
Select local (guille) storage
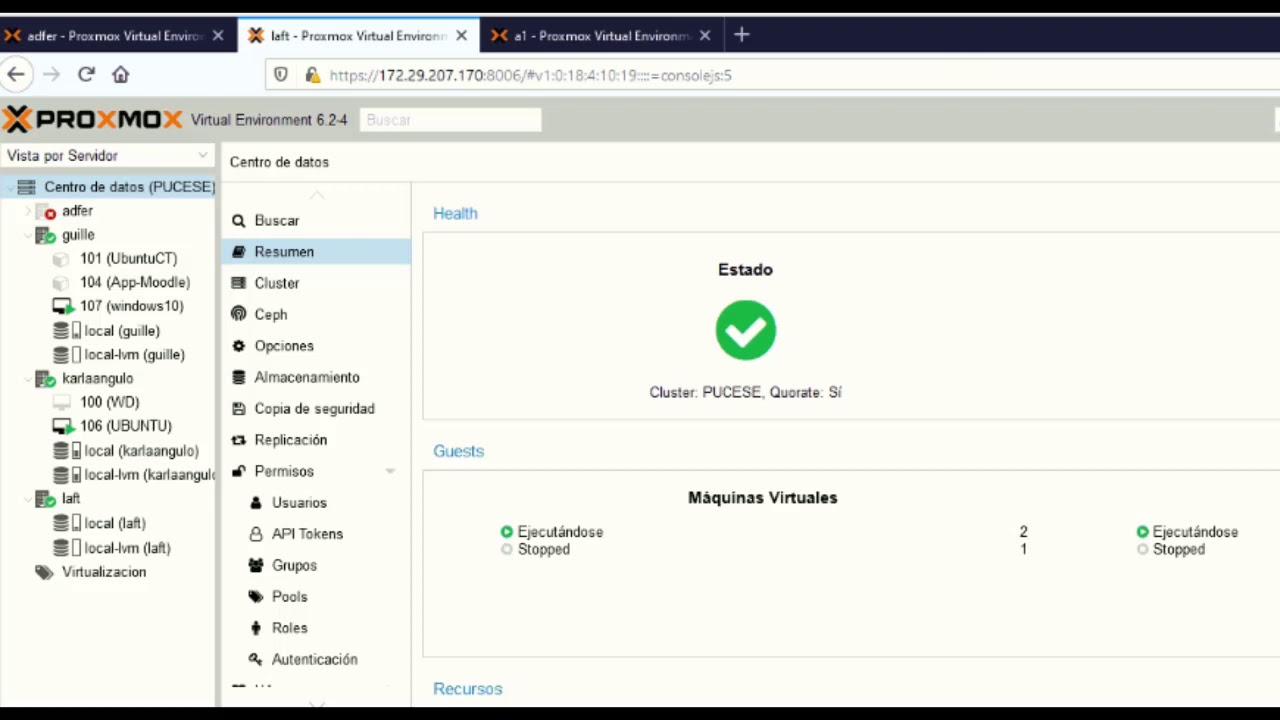point(122,331)
